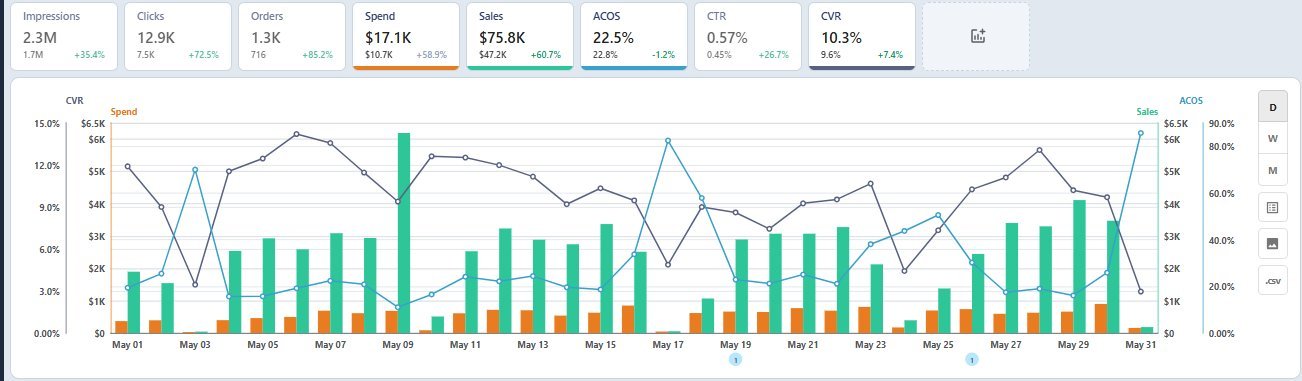Toggle the Sales metric card
This screenshot has height=381, width=1302.
[x=520, y=36]
